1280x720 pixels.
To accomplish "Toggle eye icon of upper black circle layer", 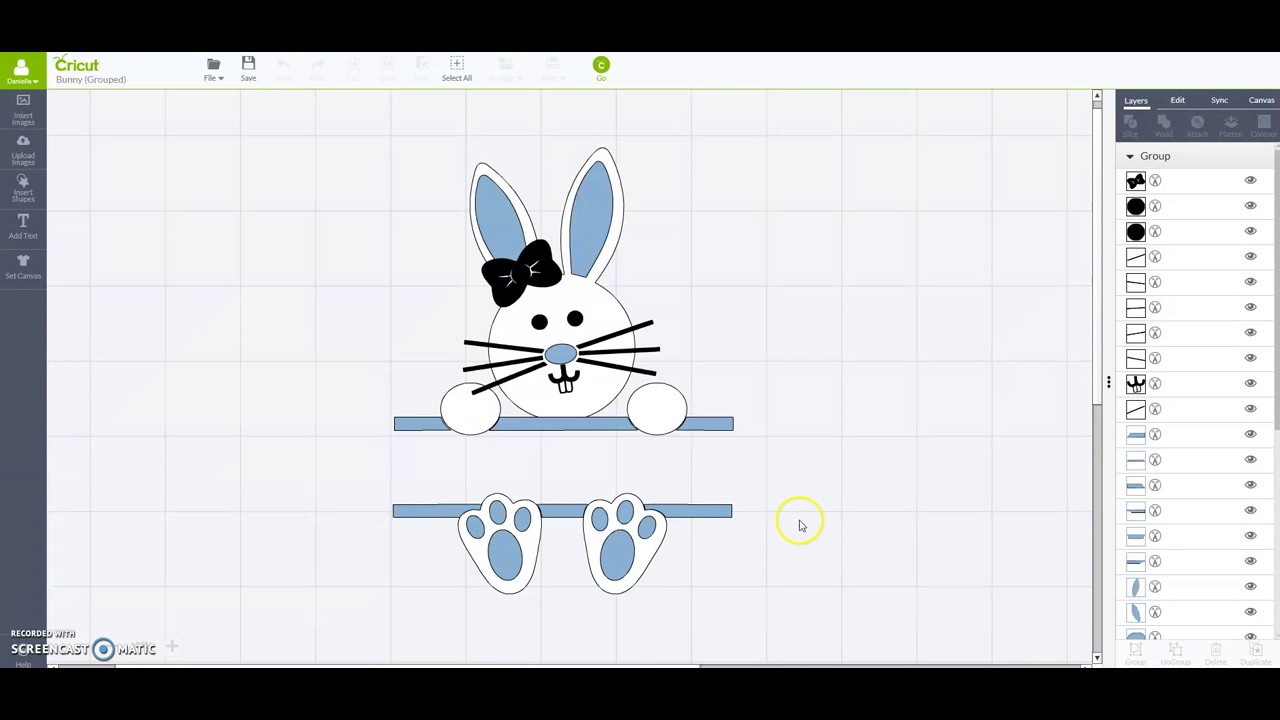I will pos(1250,206).
